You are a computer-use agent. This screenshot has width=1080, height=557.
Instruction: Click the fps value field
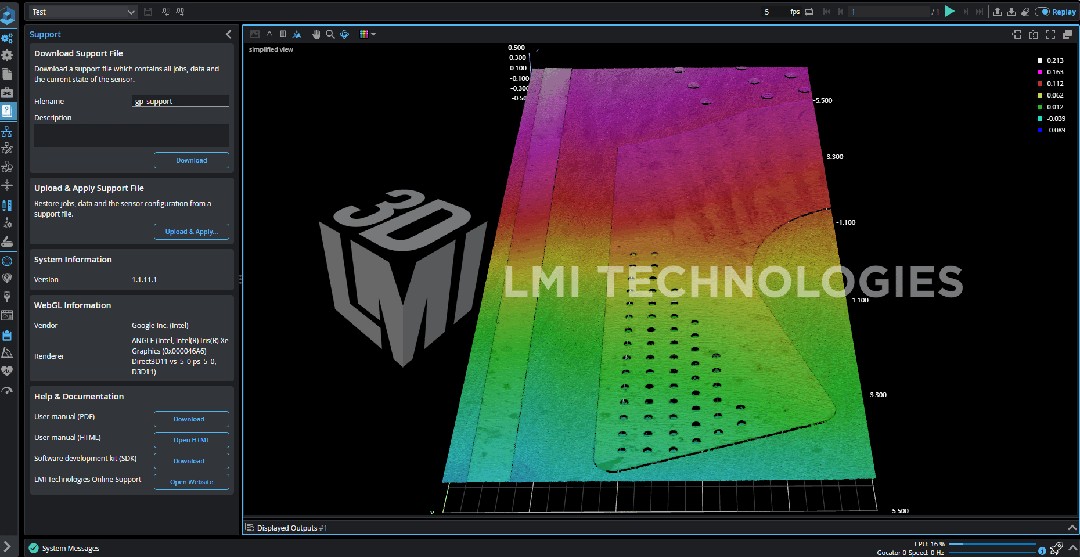point(773,12)
